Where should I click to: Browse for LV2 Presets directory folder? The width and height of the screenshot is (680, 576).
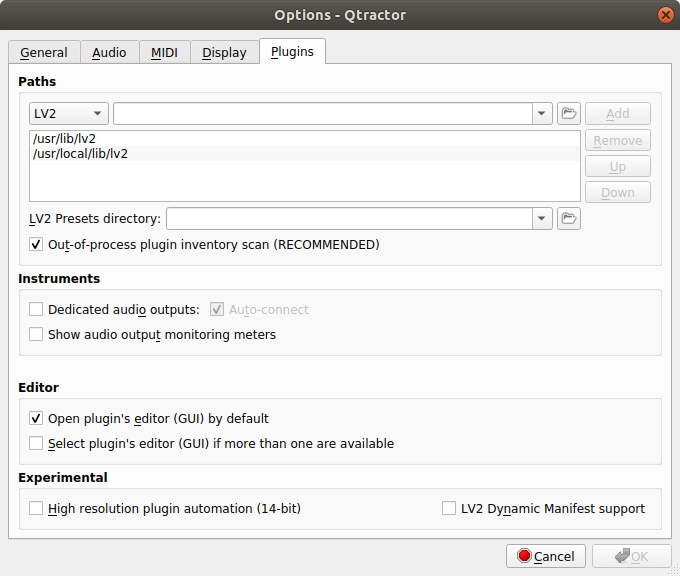coord(569,218)
